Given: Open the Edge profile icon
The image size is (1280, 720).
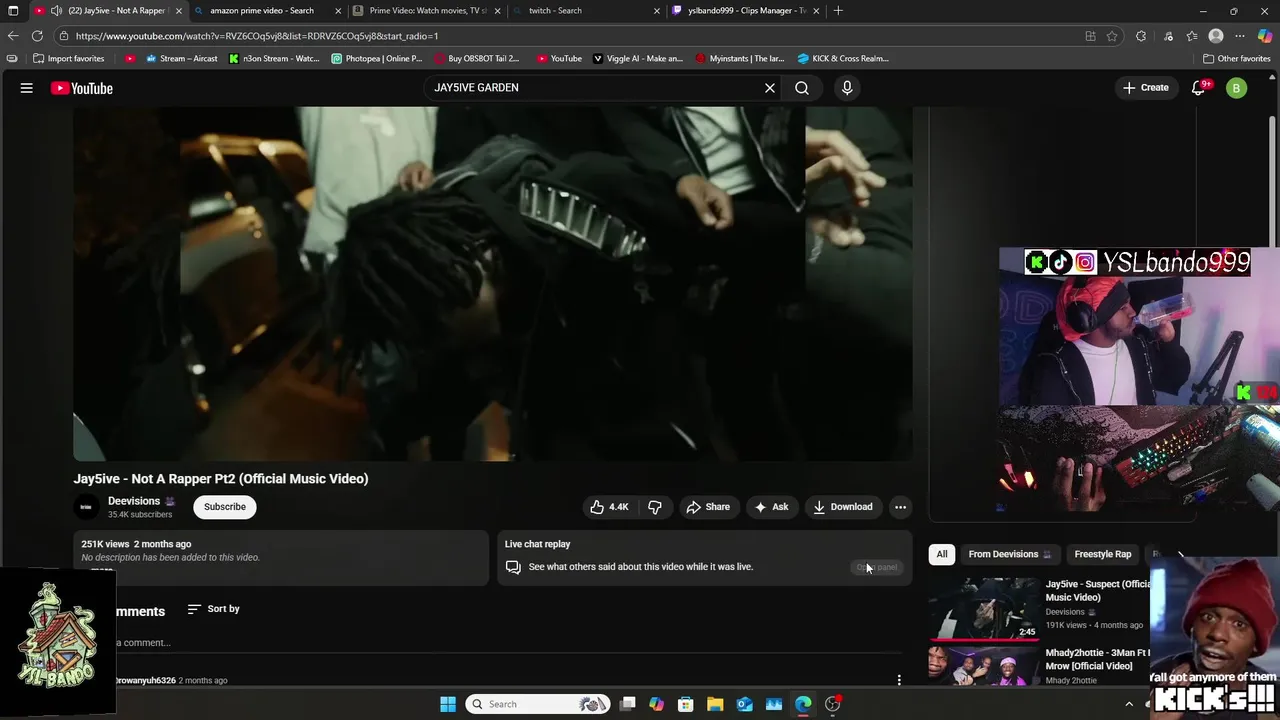Looking at the screenshot, I should (1216, 36).
